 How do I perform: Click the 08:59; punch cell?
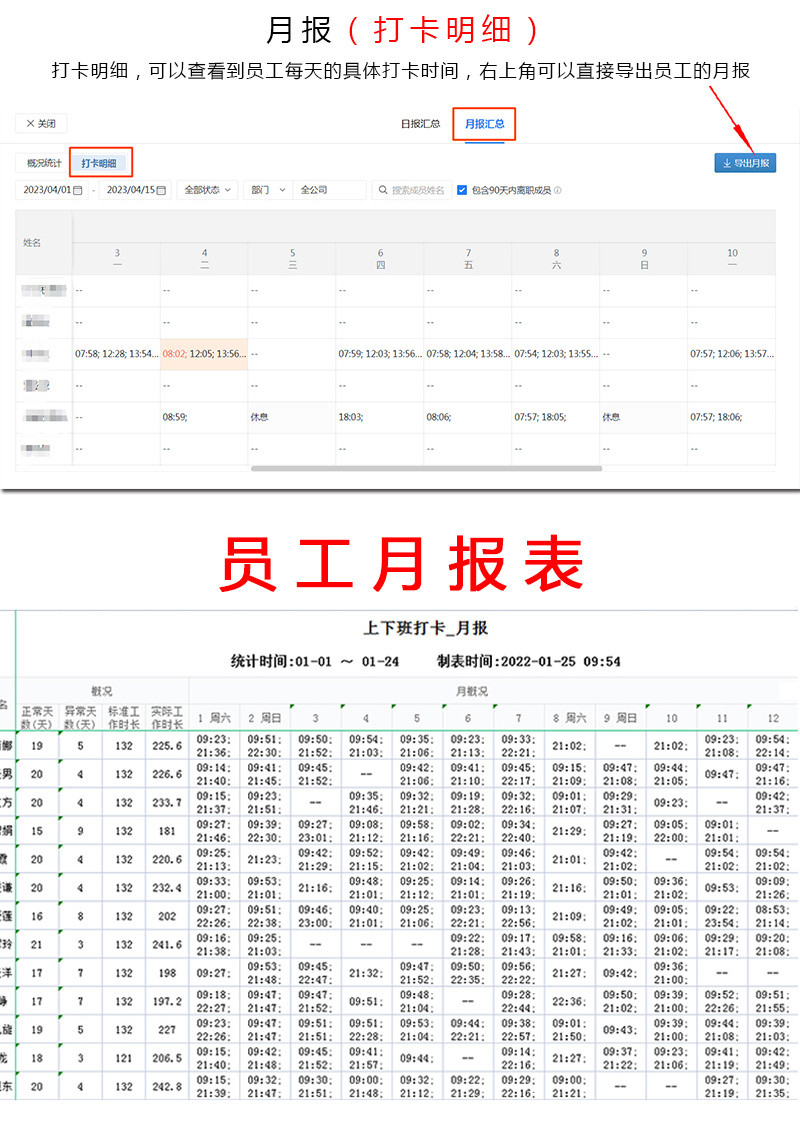pos(204,417)
